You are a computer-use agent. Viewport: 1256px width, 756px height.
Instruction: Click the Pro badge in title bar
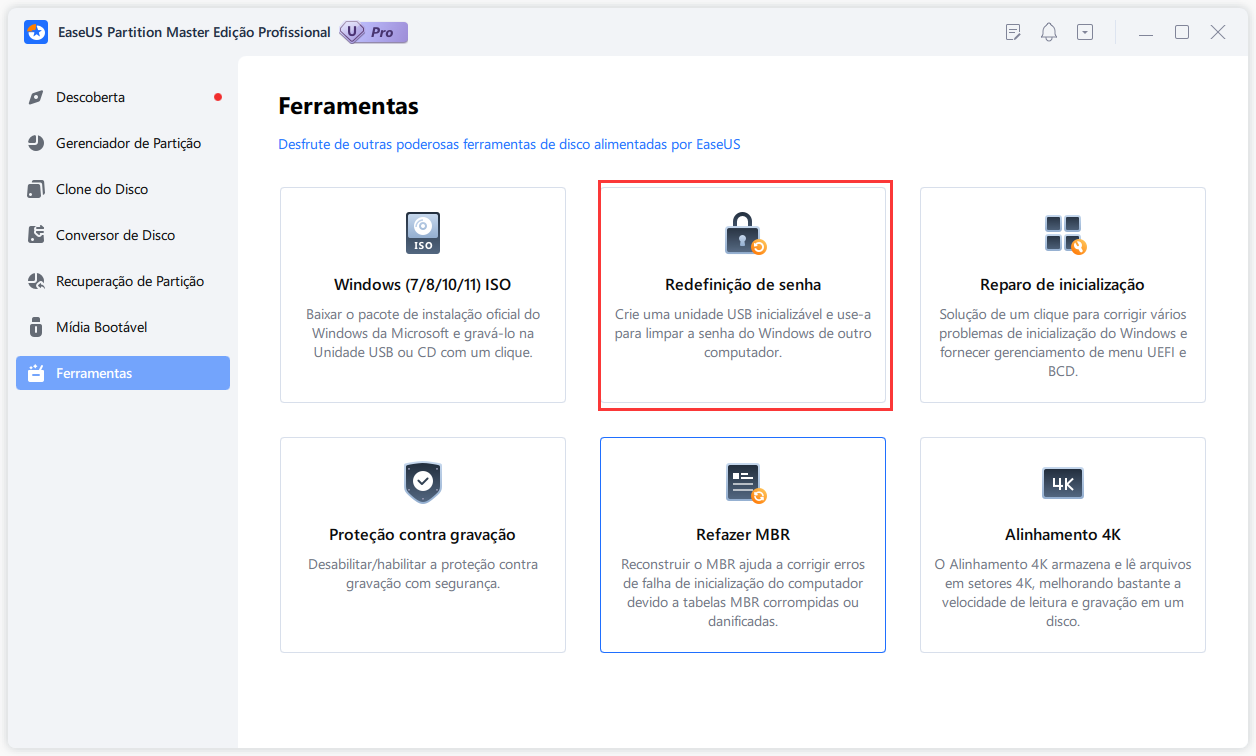pyautogui.click(x=373, y=32)
